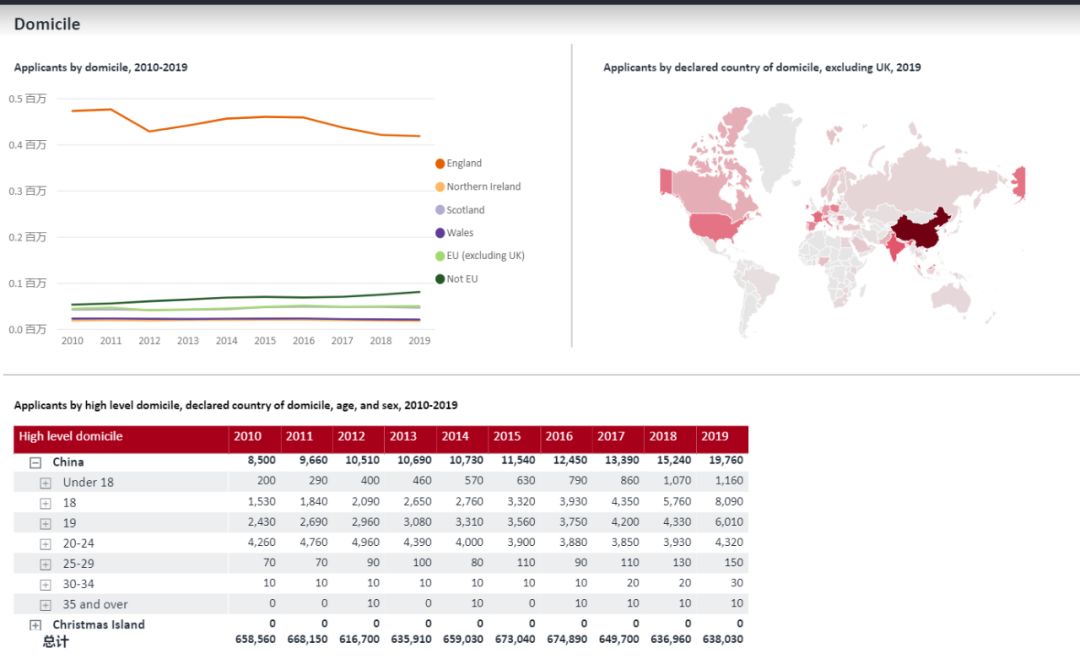Click the 2010 column header in table
The height and width of the screenshot is (659, 1080).
[x=247, y=437]
